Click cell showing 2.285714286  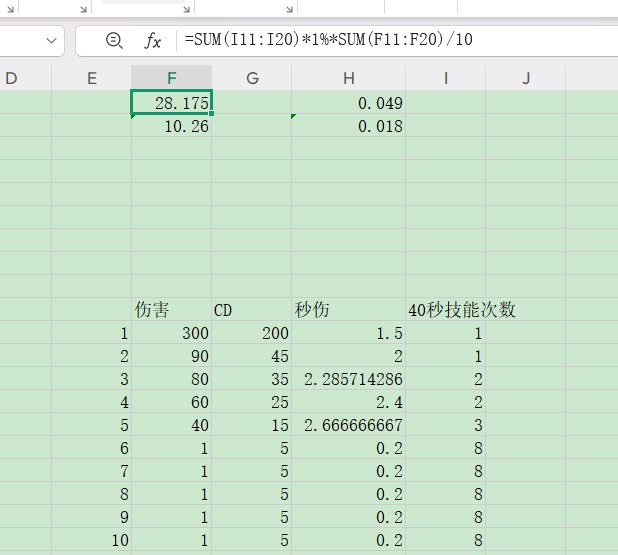pyautogui.click(x=348, y=379)
